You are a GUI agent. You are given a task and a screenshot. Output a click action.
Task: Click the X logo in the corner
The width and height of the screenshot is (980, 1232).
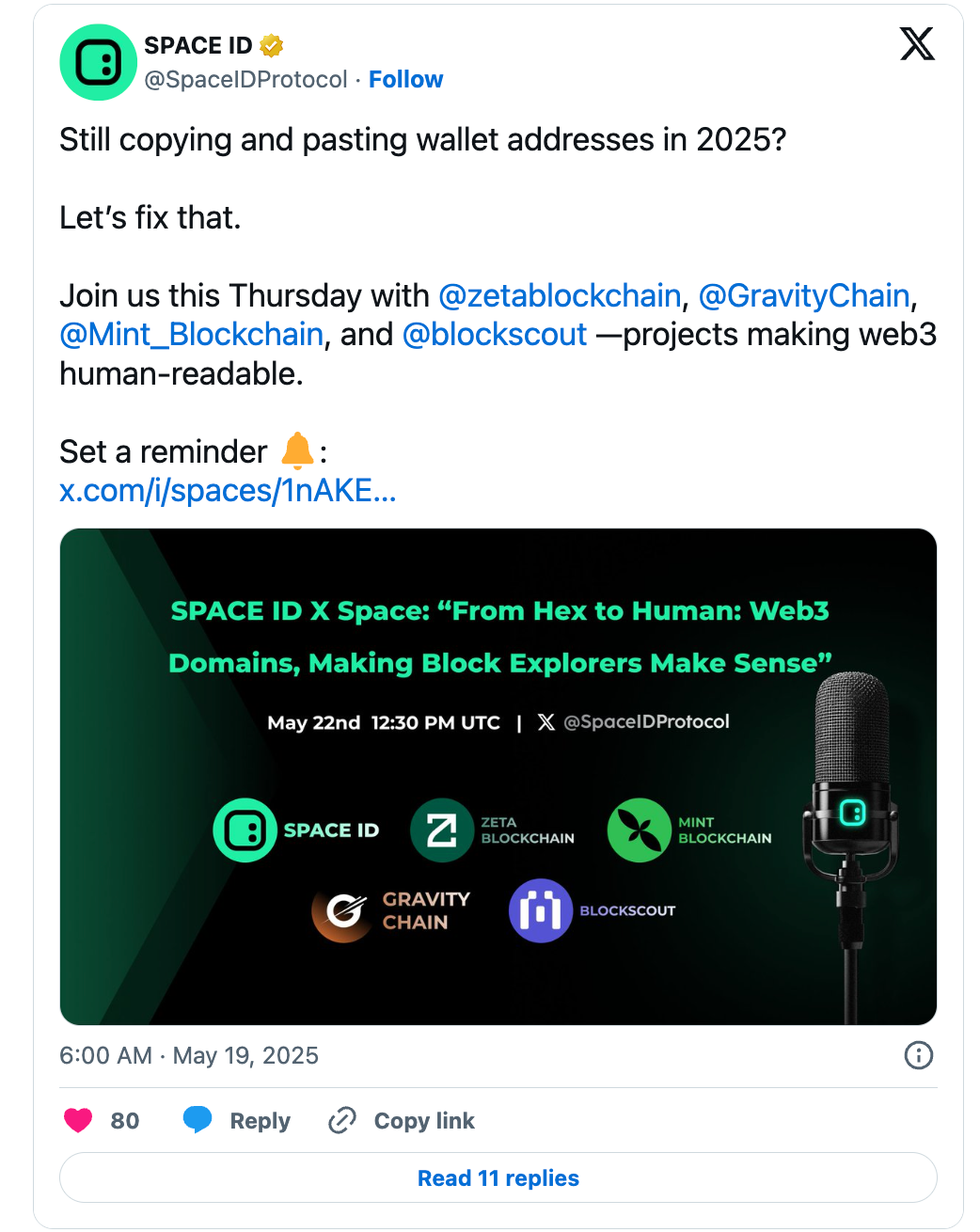click(916, 44)
